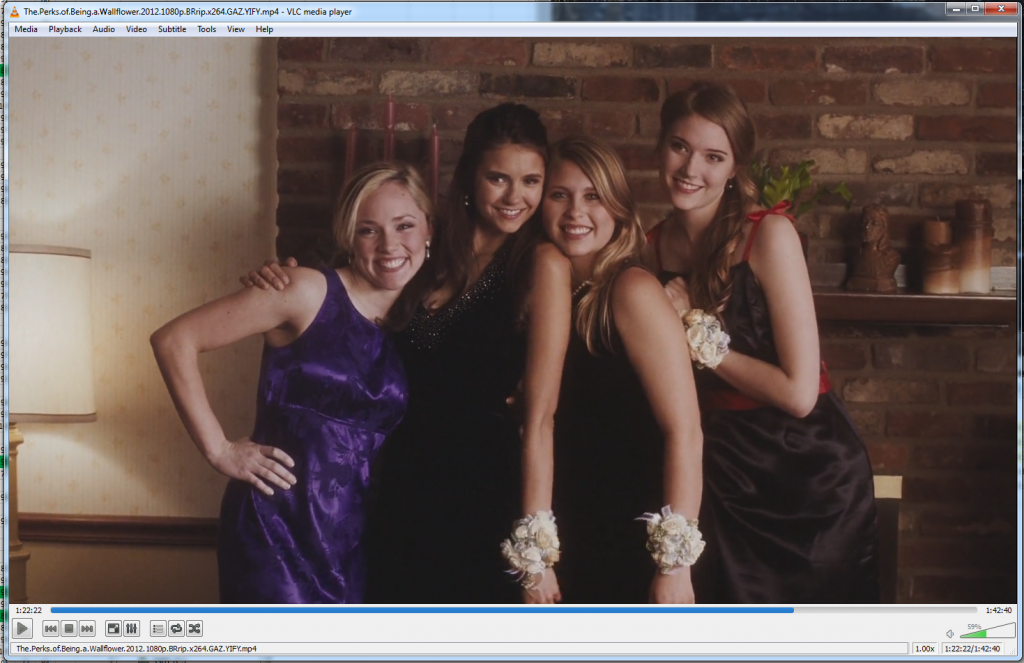The height and width of the screenshot is (663, 1024).
Task: Toggle remaining time via 1:42:40 label
Action: click(998, 610)
